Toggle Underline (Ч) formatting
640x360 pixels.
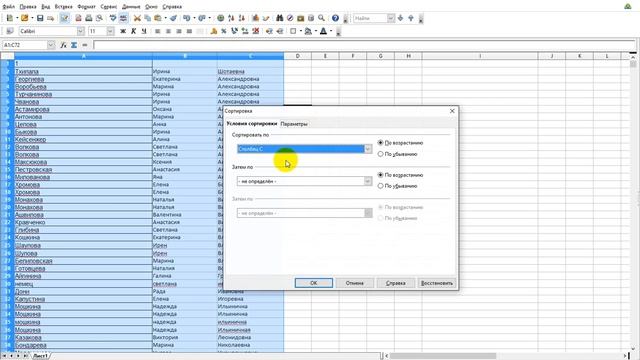pos(144,31)
